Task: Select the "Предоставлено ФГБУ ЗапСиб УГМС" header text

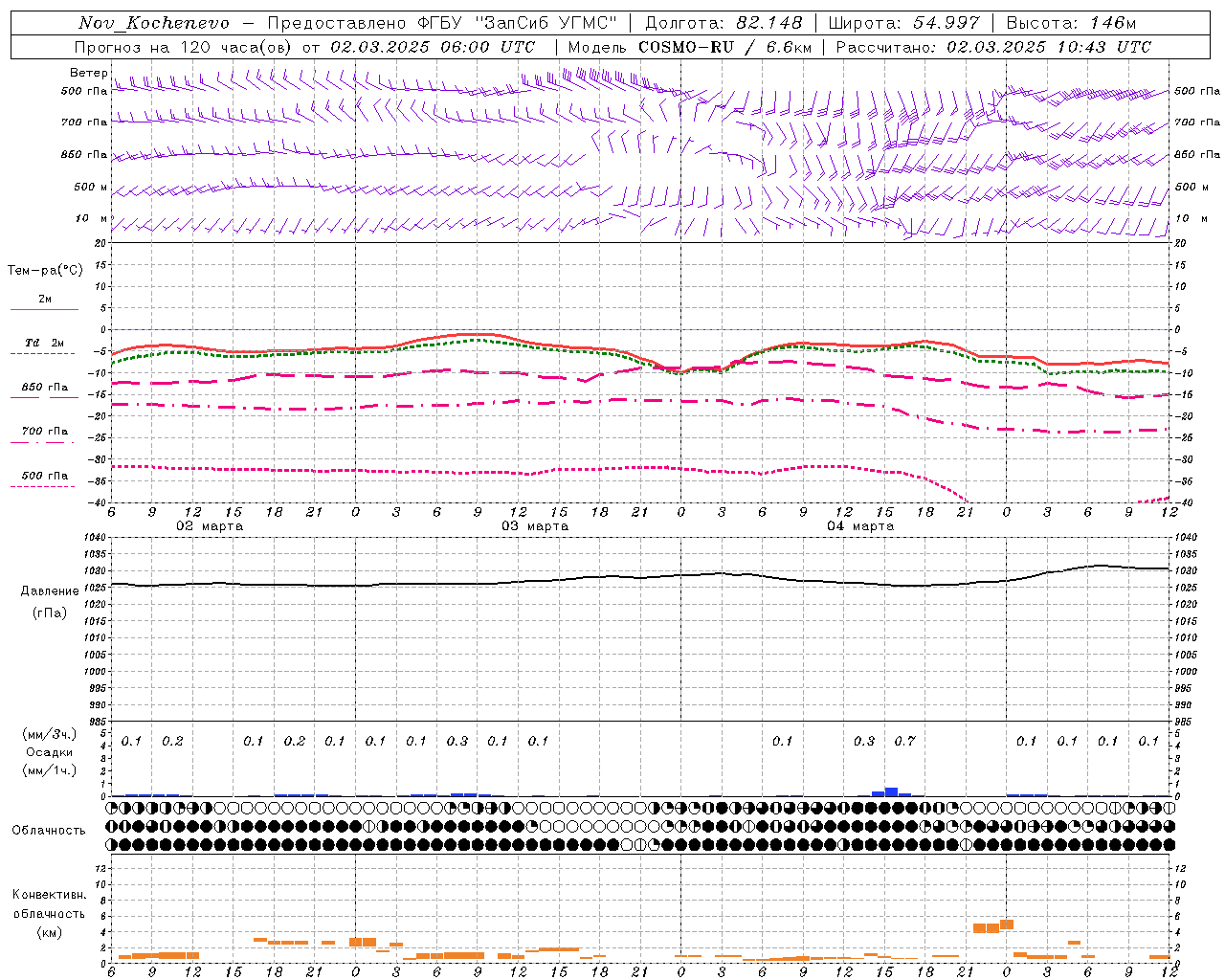Action: (x=442, y=23)
